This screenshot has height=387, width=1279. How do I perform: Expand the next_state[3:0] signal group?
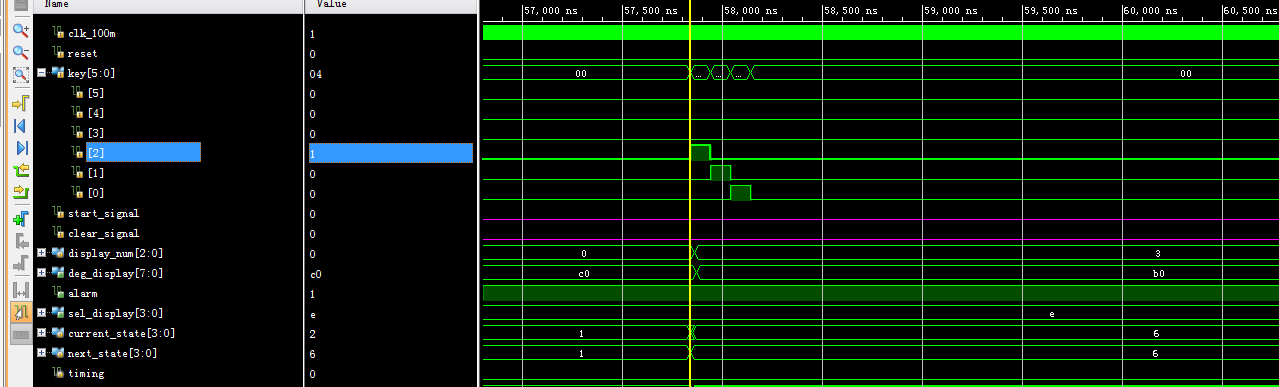(41, 353)
